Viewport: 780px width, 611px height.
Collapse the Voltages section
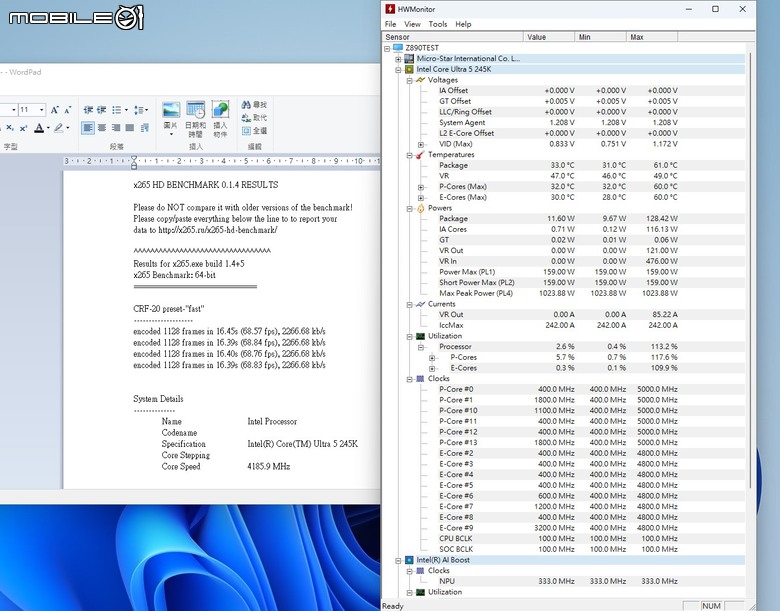tap(409, 80)
